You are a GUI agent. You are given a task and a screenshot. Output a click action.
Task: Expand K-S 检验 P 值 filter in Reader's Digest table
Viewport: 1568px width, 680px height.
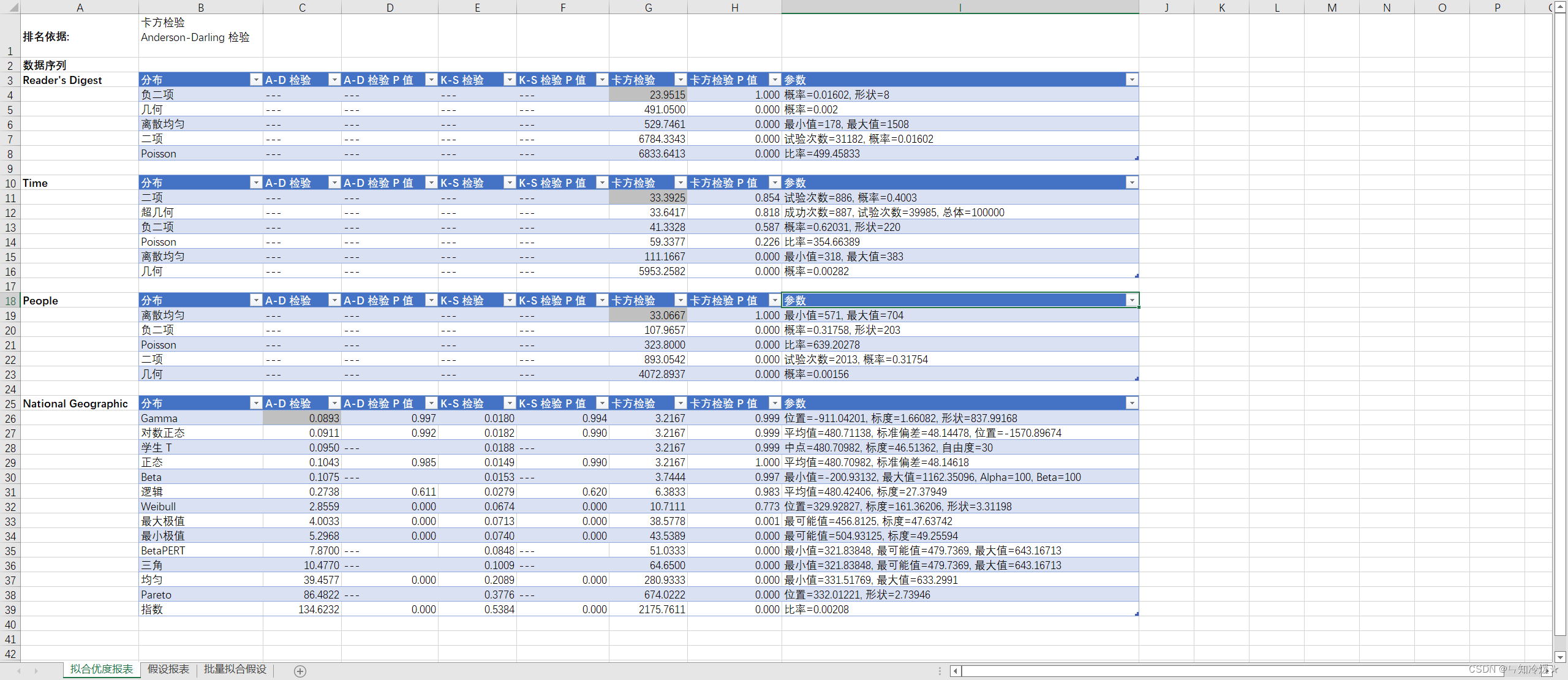click(601, 80)
